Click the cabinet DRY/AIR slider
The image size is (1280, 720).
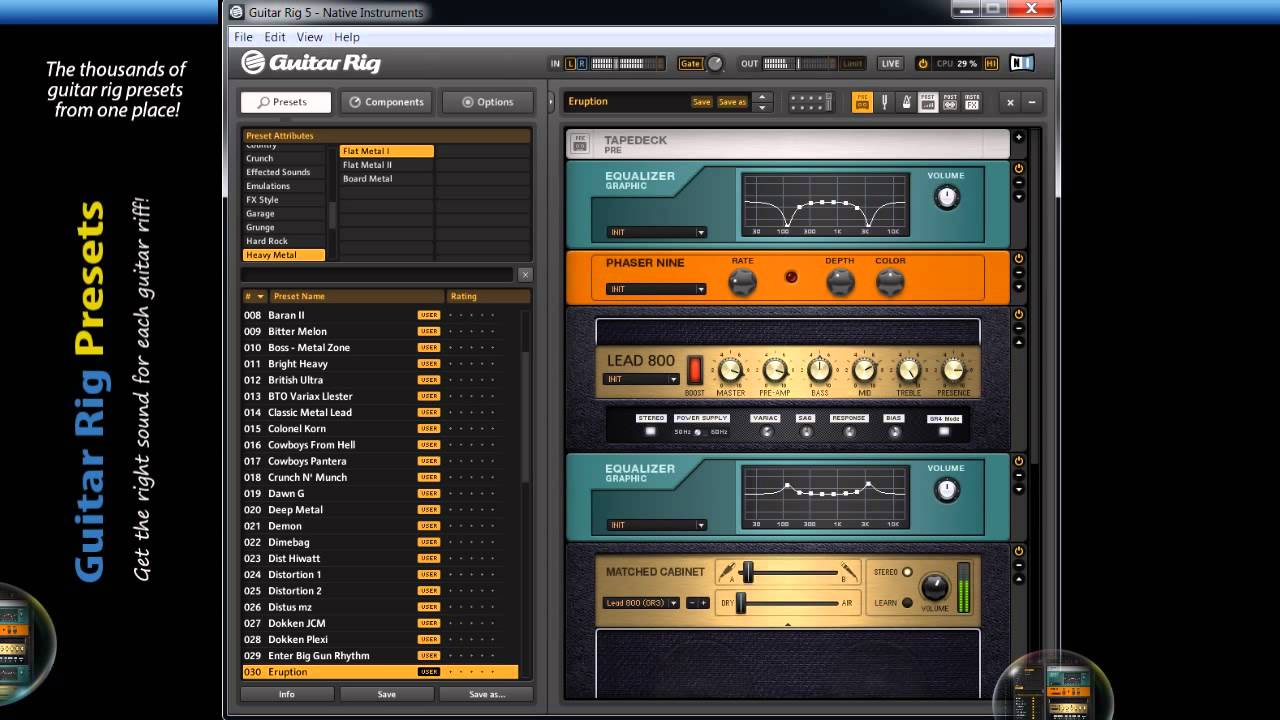tap(789, 603)
